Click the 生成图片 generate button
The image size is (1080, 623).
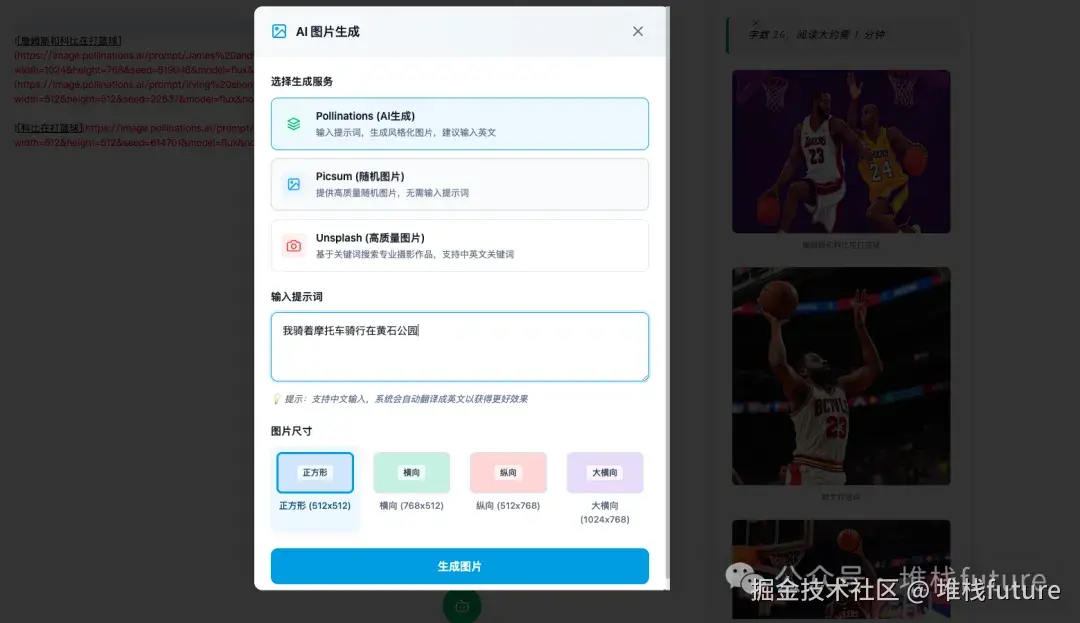pyautogui.click(x=460, y=565)
